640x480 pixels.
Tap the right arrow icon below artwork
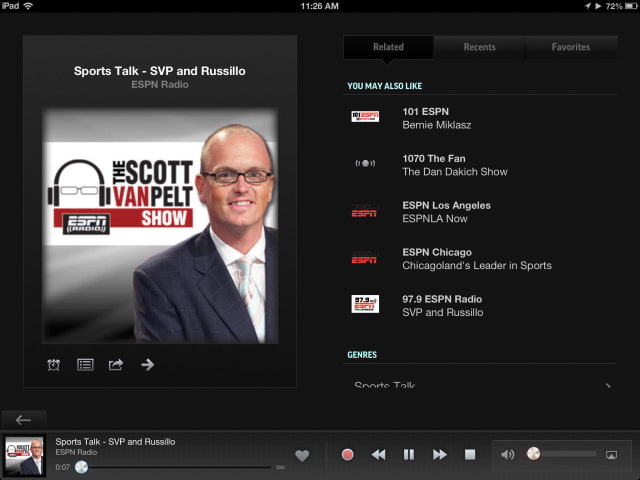[x=147, y=364]
